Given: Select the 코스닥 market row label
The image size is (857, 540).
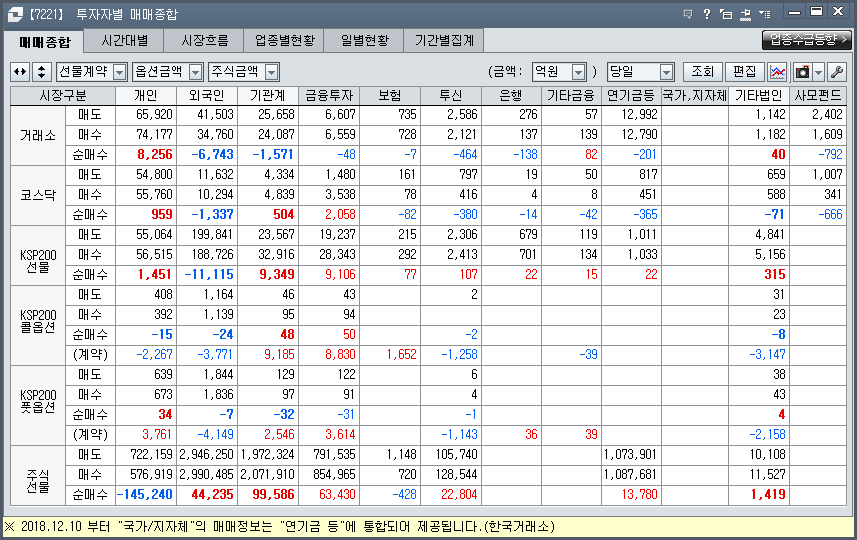Looking at the screenshot, I should 38,195.
